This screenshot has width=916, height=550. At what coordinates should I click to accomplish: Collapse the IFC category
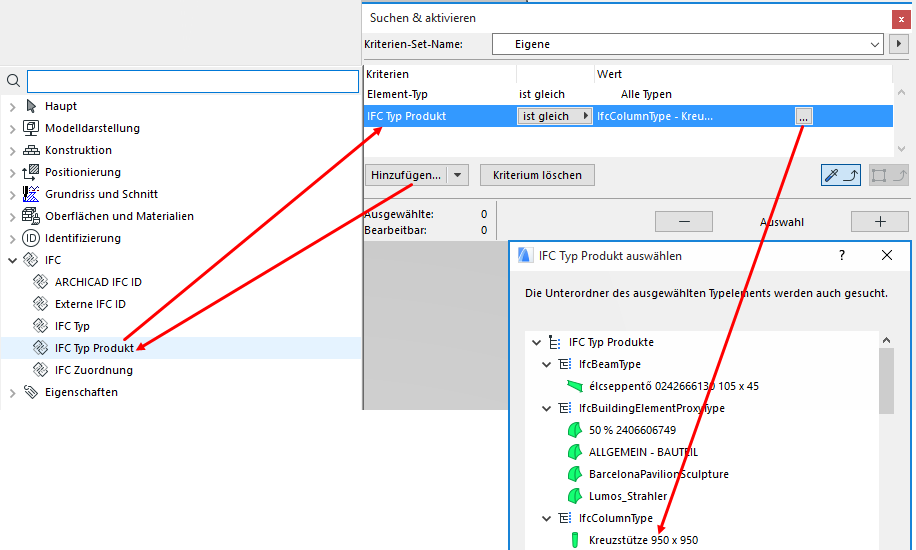point(12,261)
